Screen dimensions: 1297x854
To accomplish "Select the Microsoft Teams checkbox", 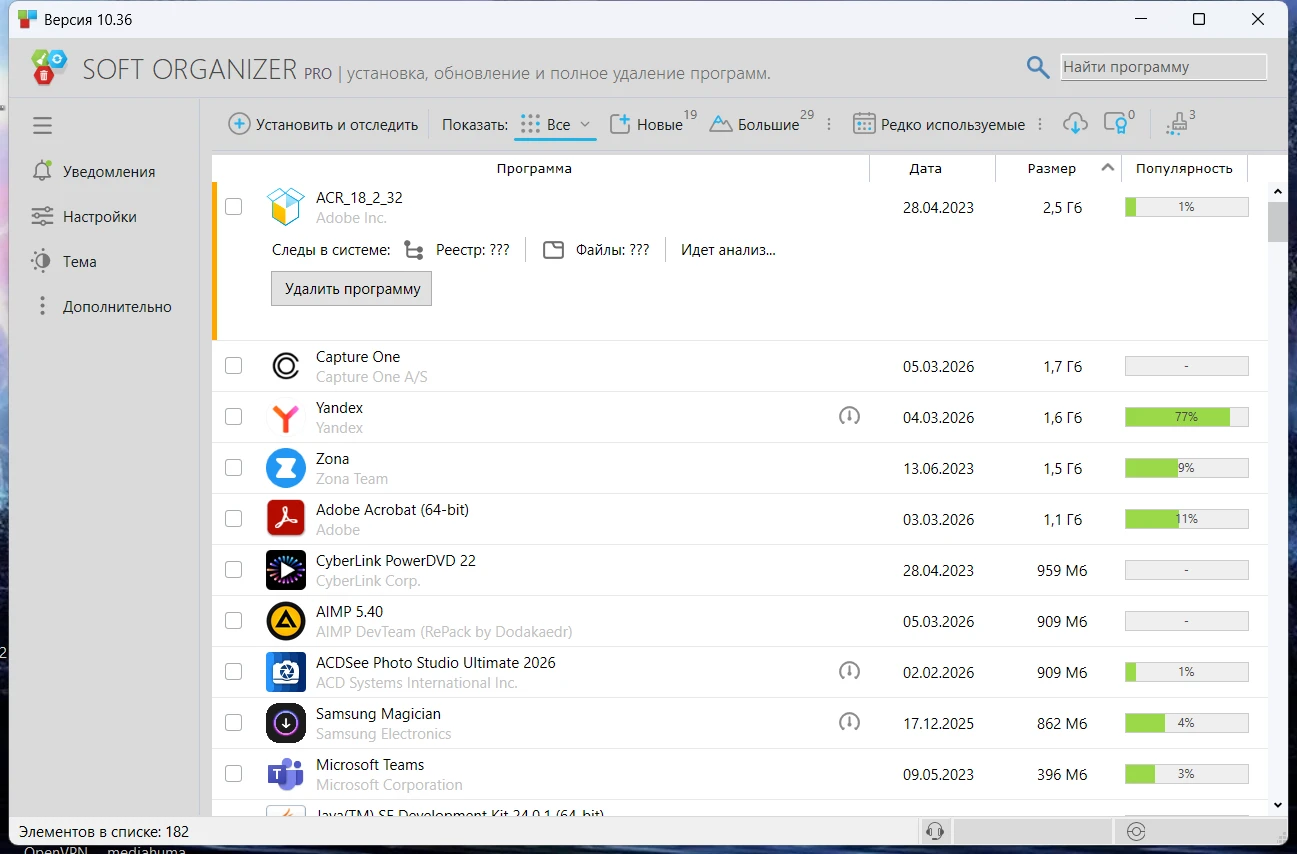I will 233,774.
